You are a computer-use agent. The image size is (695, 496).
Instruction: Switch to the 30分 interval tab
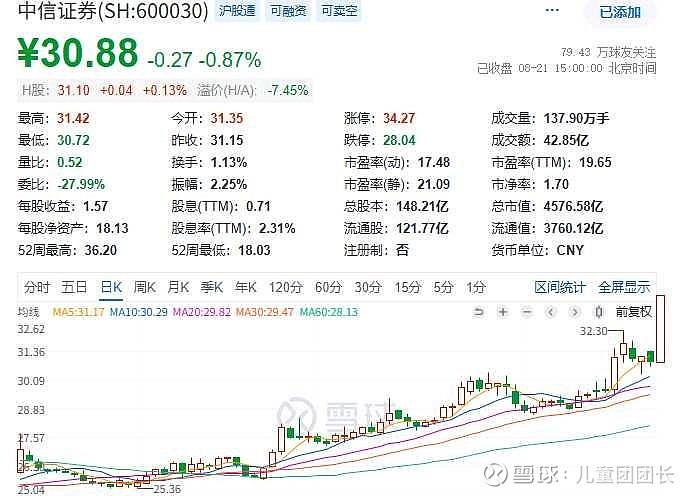tap(368, 287)
